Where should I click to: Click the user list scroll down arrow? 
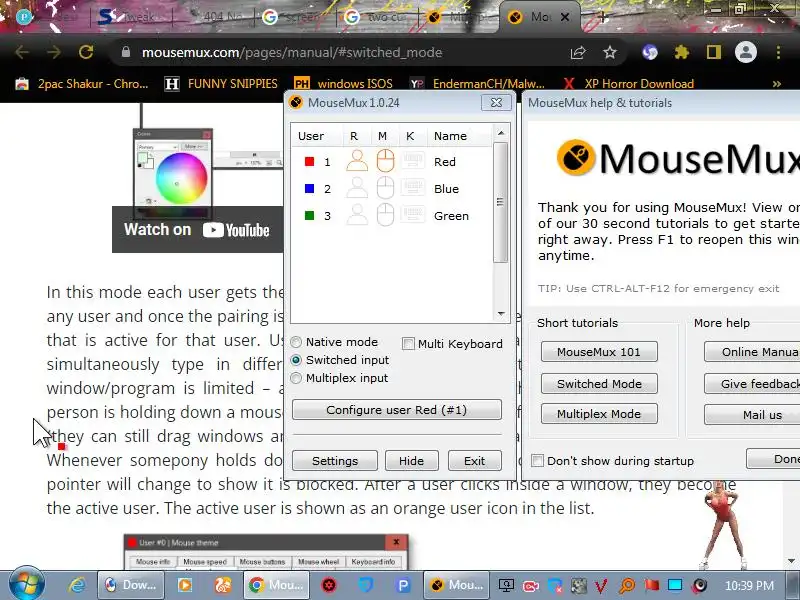click(x=501, y=314)
